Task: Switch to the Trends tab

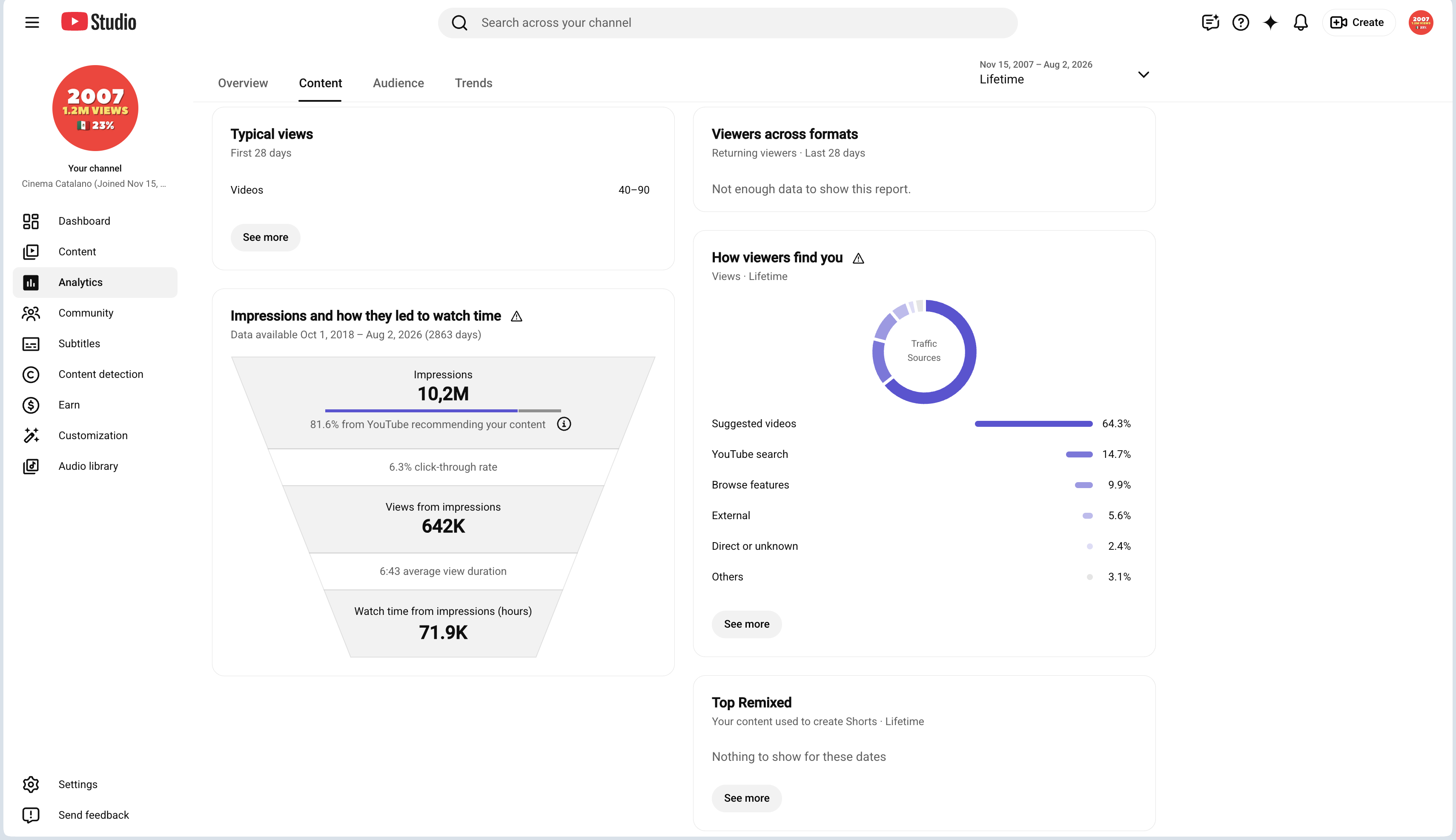Action: (473, 83)
